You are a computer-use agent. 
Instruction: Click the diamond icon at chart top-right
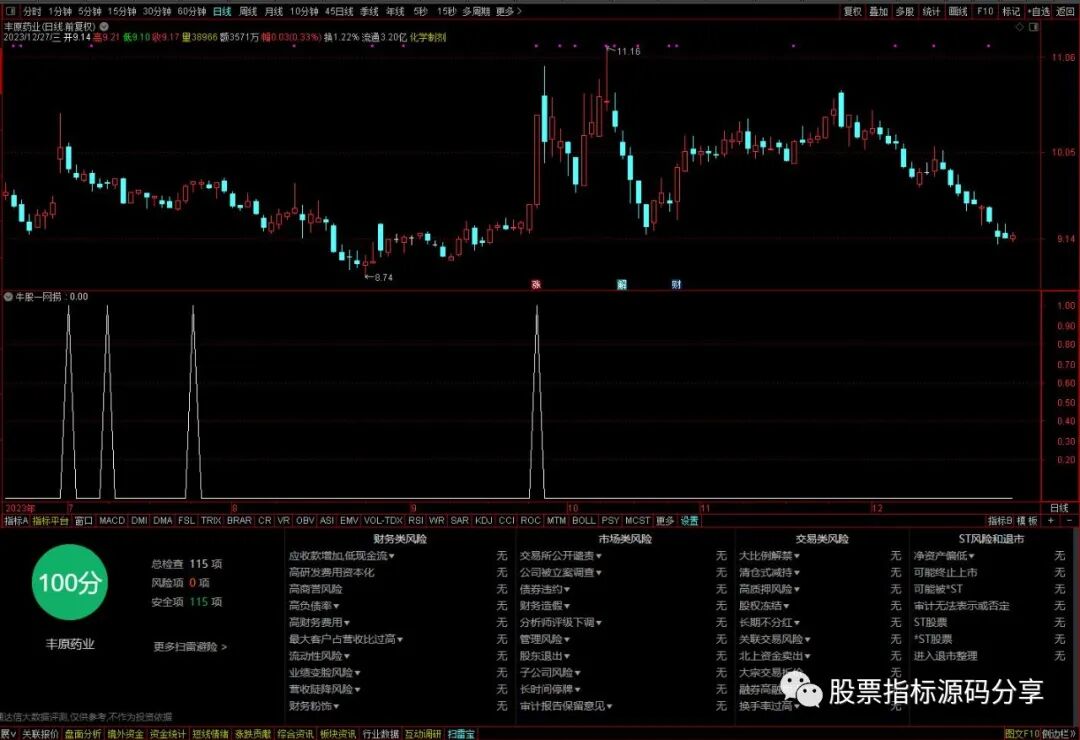[x=1019, y=27]
